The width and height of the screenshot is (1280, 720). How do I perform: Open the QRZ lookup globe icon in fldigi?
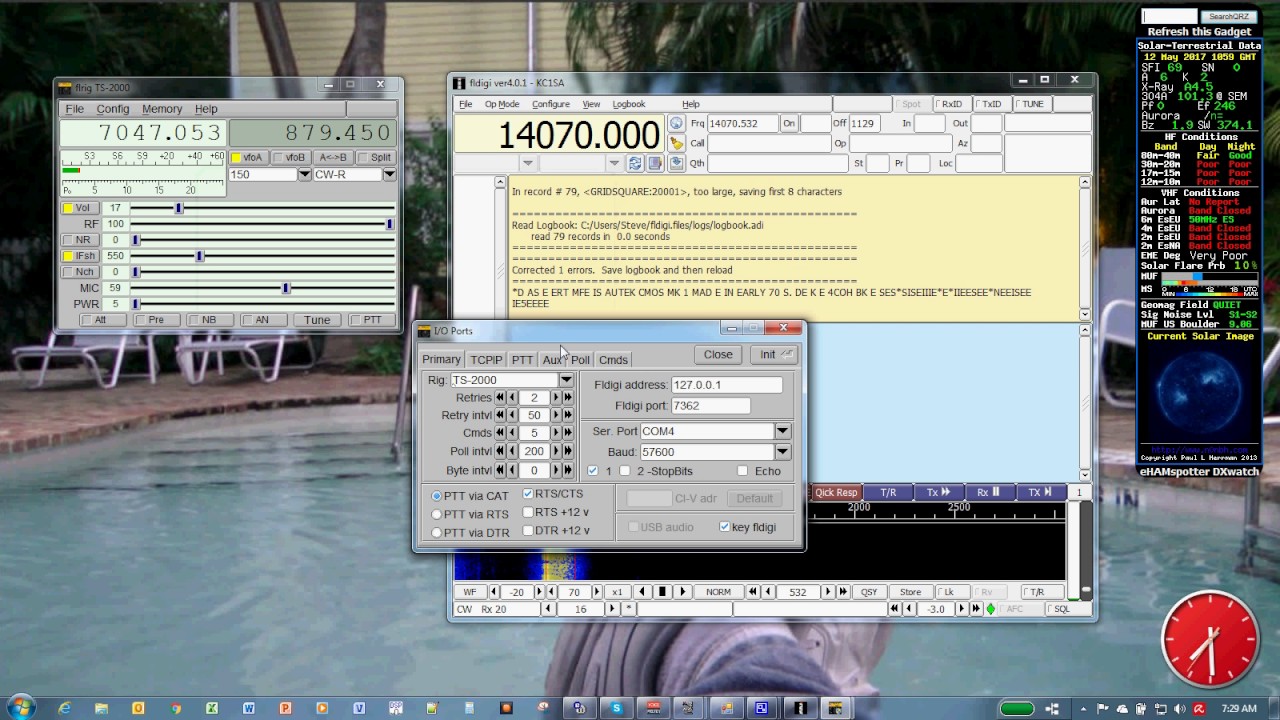point(676,123)
